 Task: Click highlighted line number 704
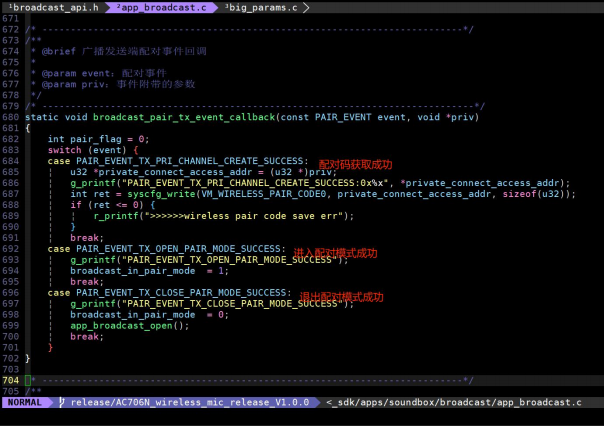point(10,381)
